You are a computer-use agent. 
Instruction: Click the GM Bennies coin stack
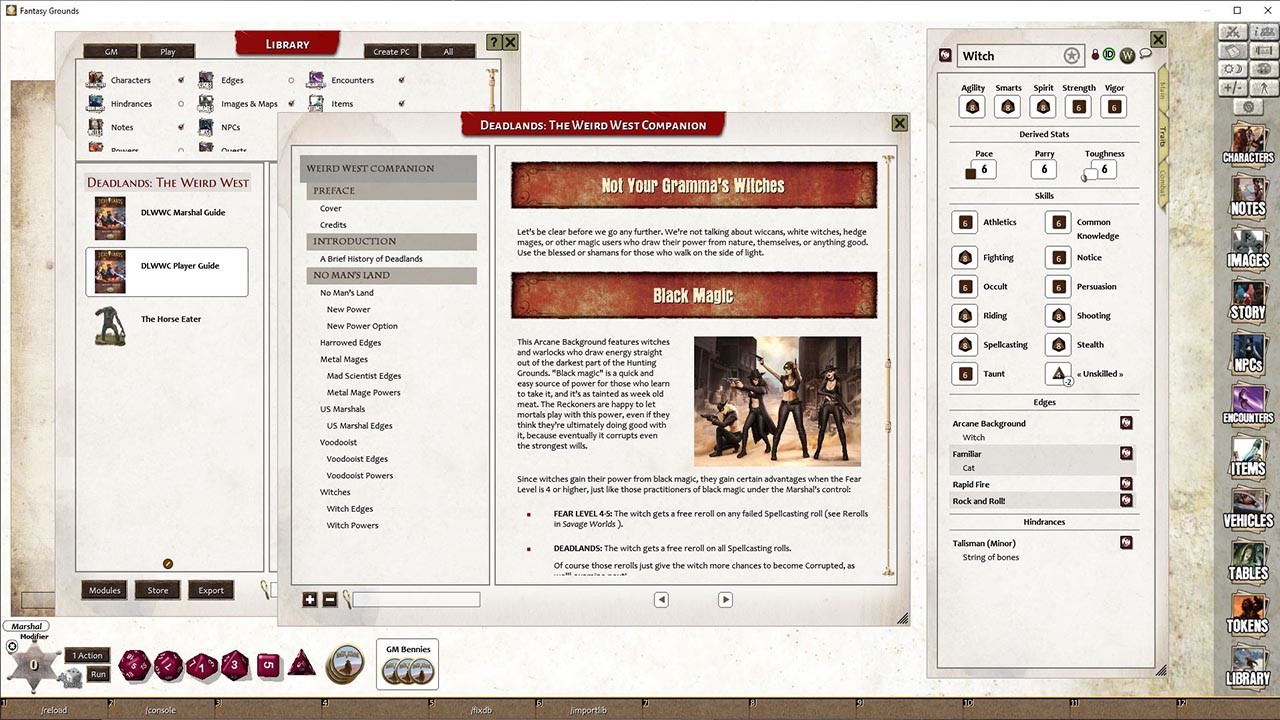[x=406, y=670]
